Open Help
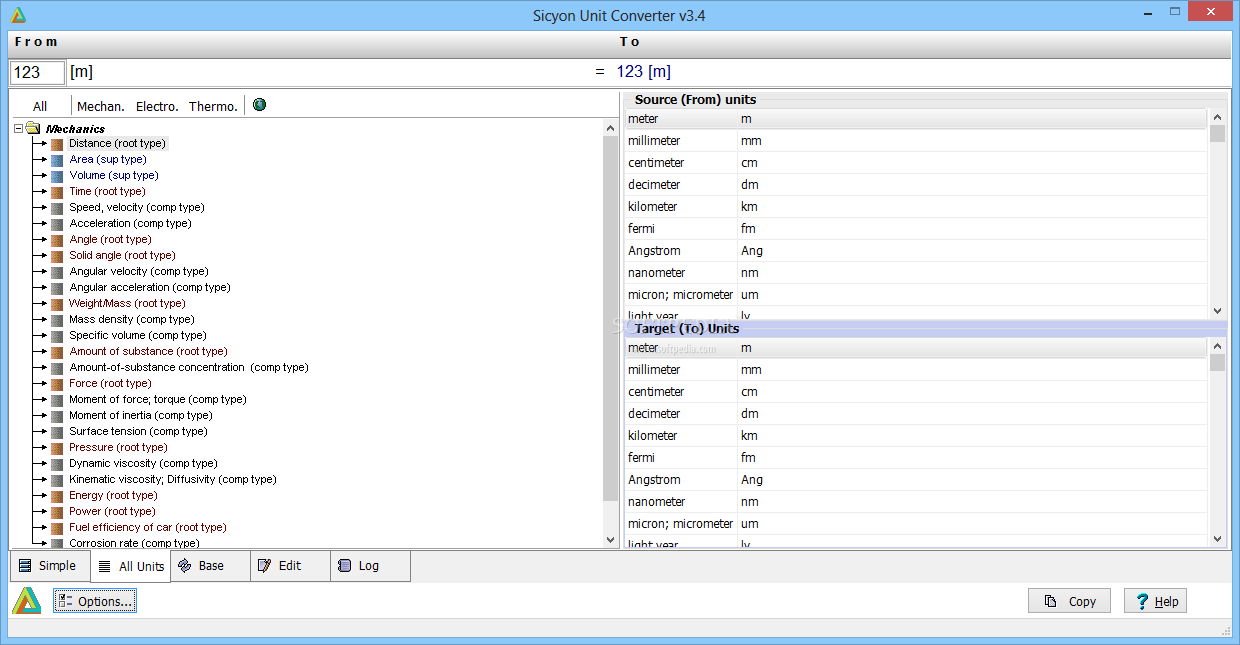This screenshot has width=1240, height=645. (1155, 601)
